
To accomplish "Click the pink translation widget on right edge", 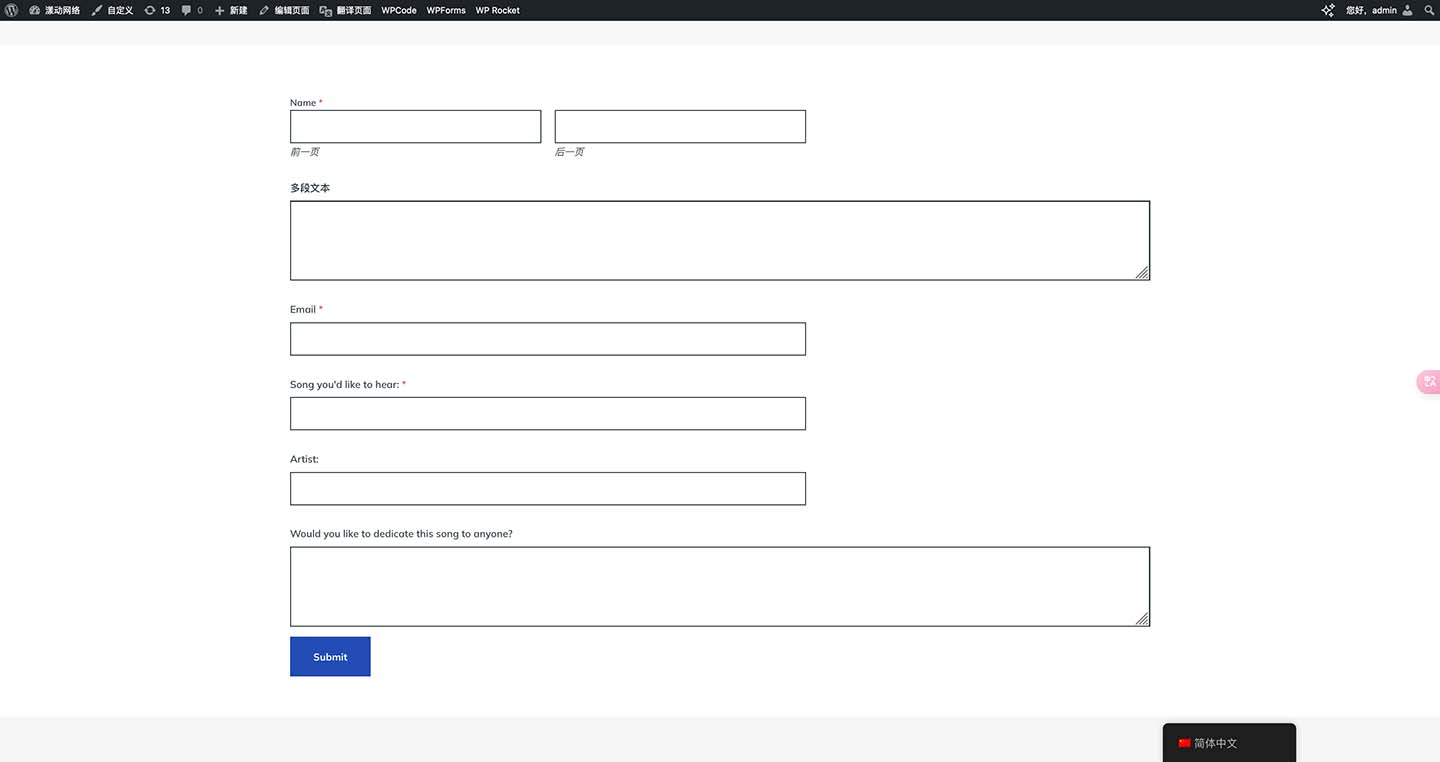I will pyautogui.click(x=1429, y=381).
